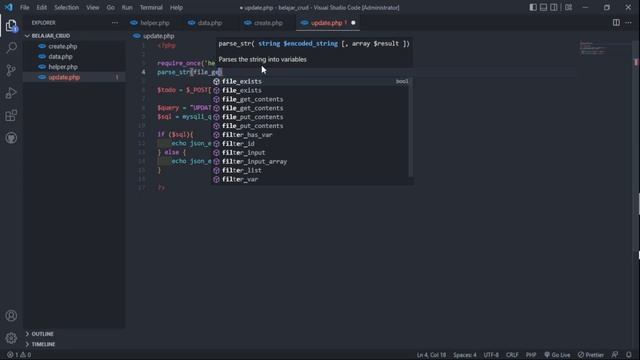The image size is (640, 360).
Task: Toggle the primary side bar layout icon
Action: pos(533,7)
